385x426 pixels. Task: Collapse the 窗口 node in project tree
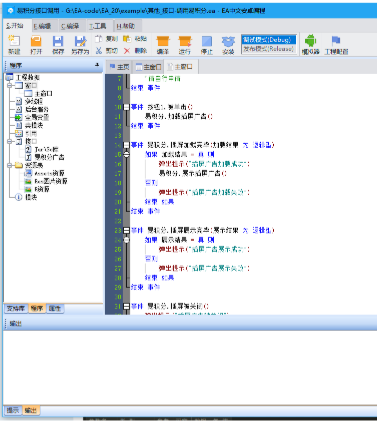pos(10,86)
